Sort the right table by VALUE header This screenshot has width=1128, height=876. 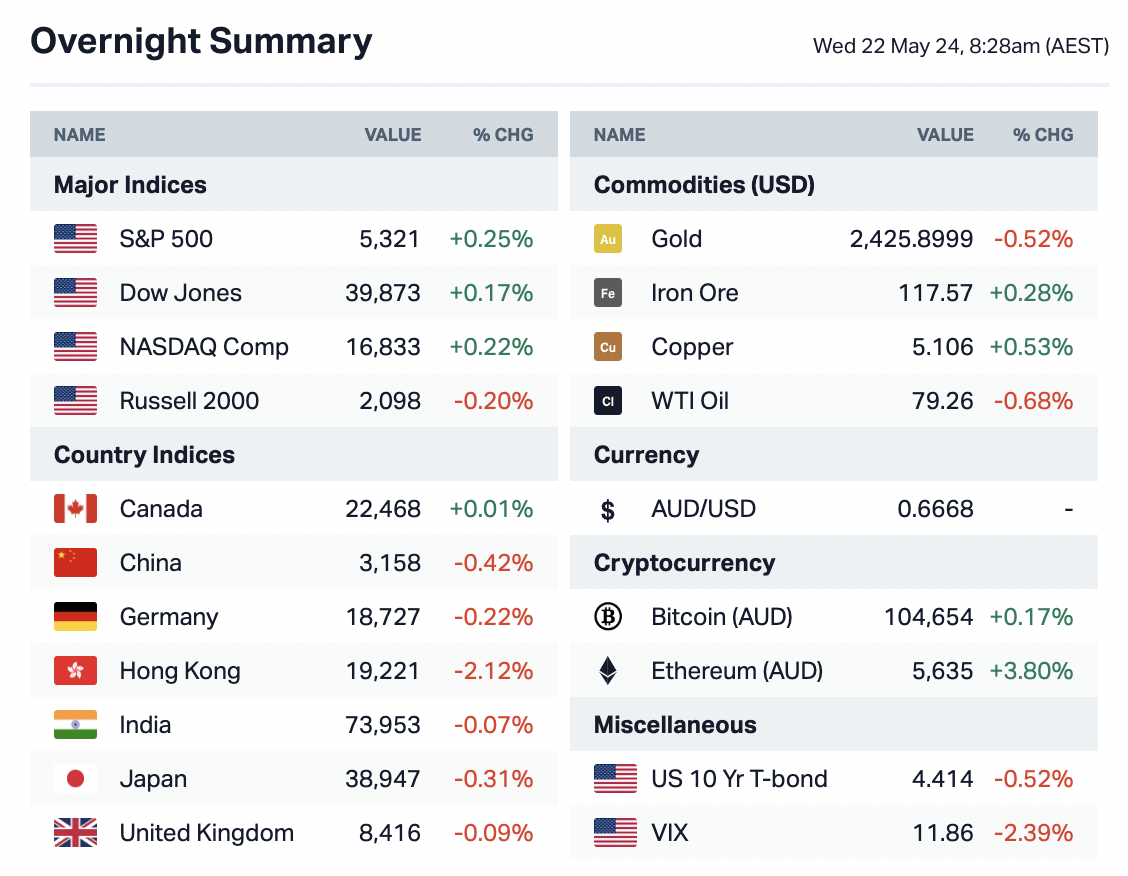coord(945,135)
